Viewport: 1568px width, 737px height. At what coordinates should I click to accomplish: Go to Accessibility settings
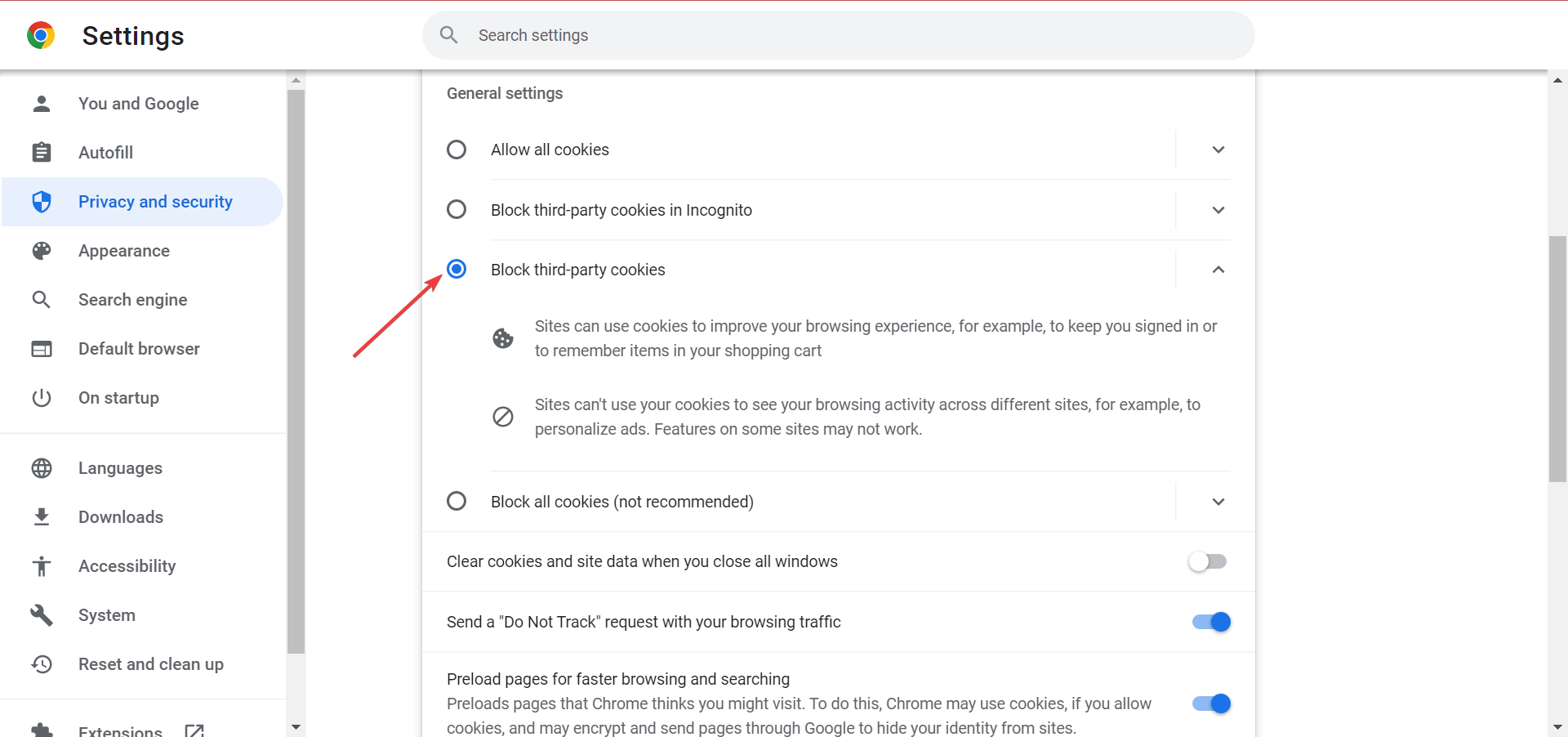(x=127, y=566)
